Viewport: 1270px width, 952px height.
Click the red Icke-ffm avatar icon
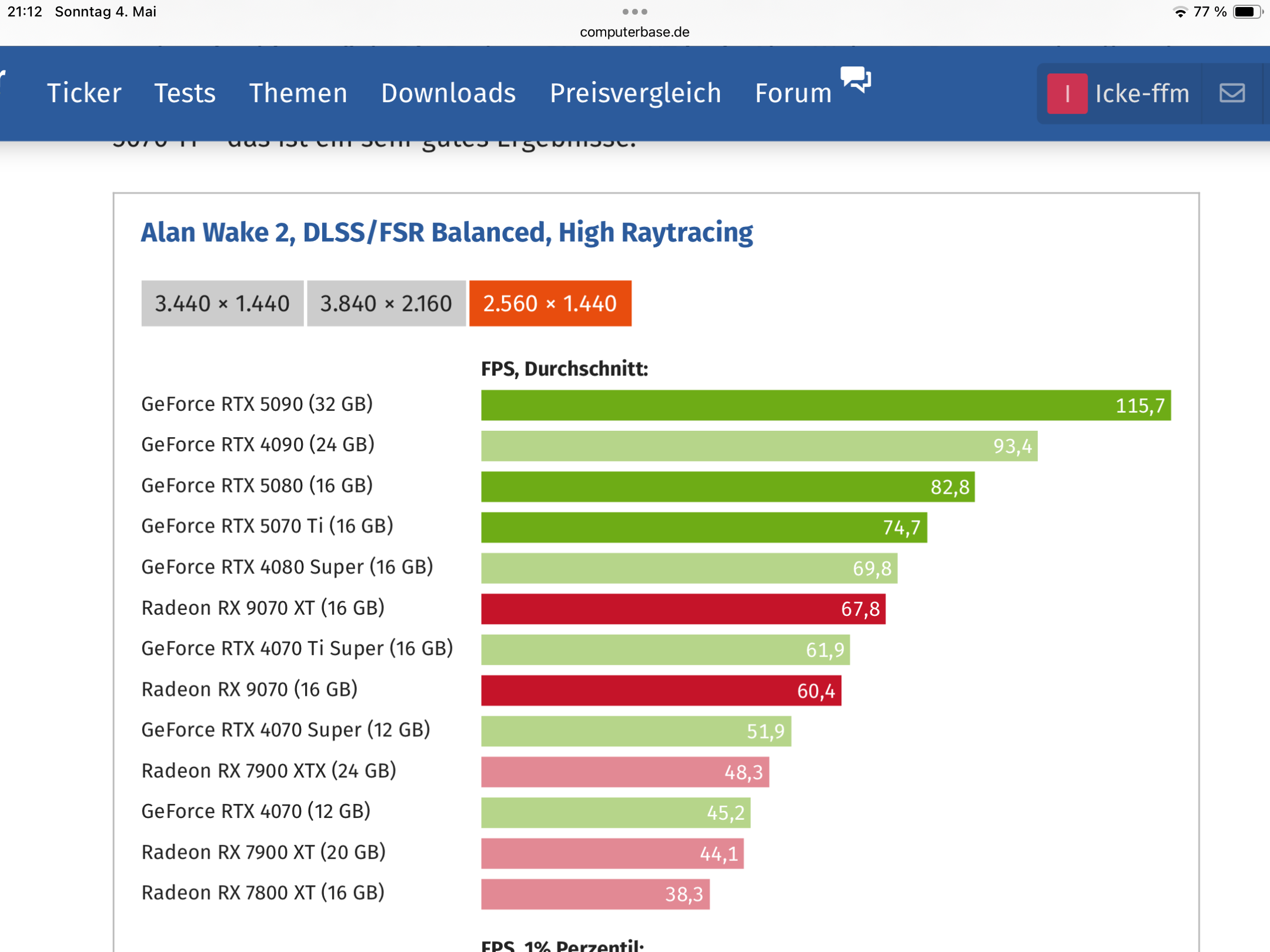[1067, 93]
